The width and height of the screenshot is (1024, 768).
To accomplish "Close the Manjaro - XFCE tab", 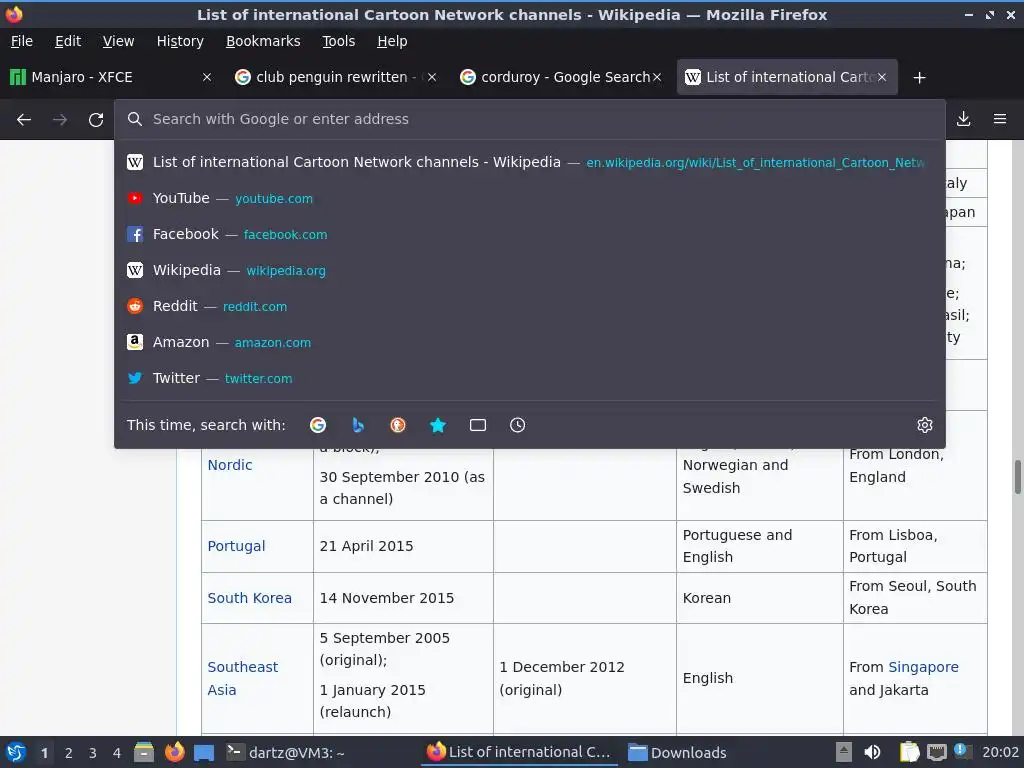I will 206,77.
